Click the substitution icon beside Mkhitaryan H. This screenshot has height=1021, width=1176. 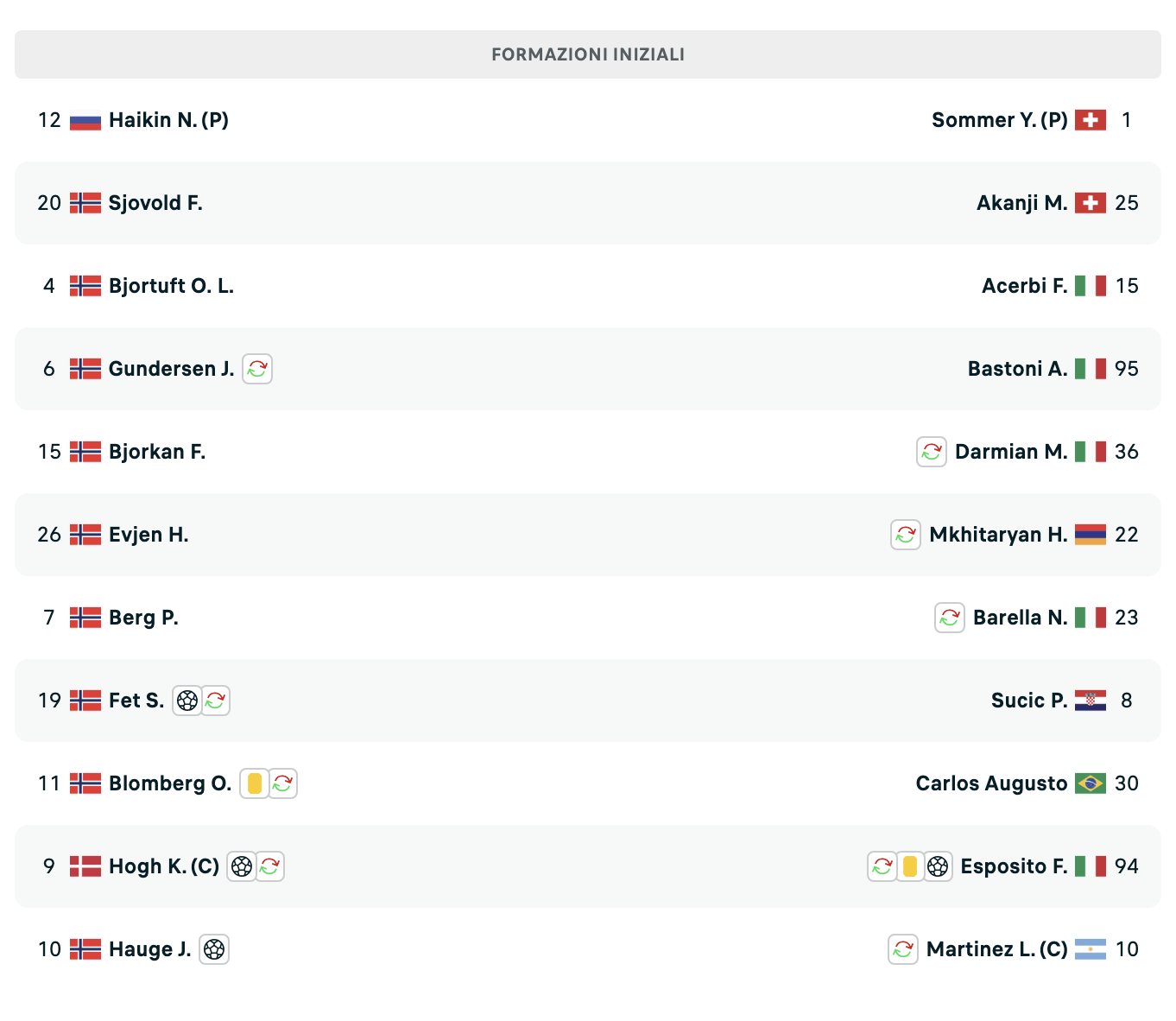905,535
